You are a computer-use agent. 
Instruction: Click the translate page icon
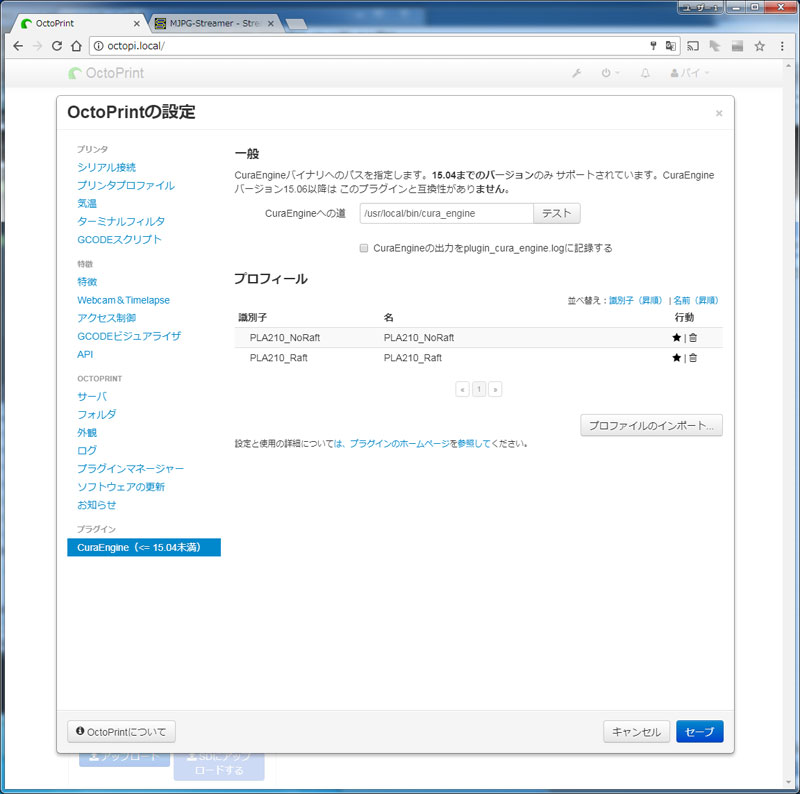click(670, 46)
